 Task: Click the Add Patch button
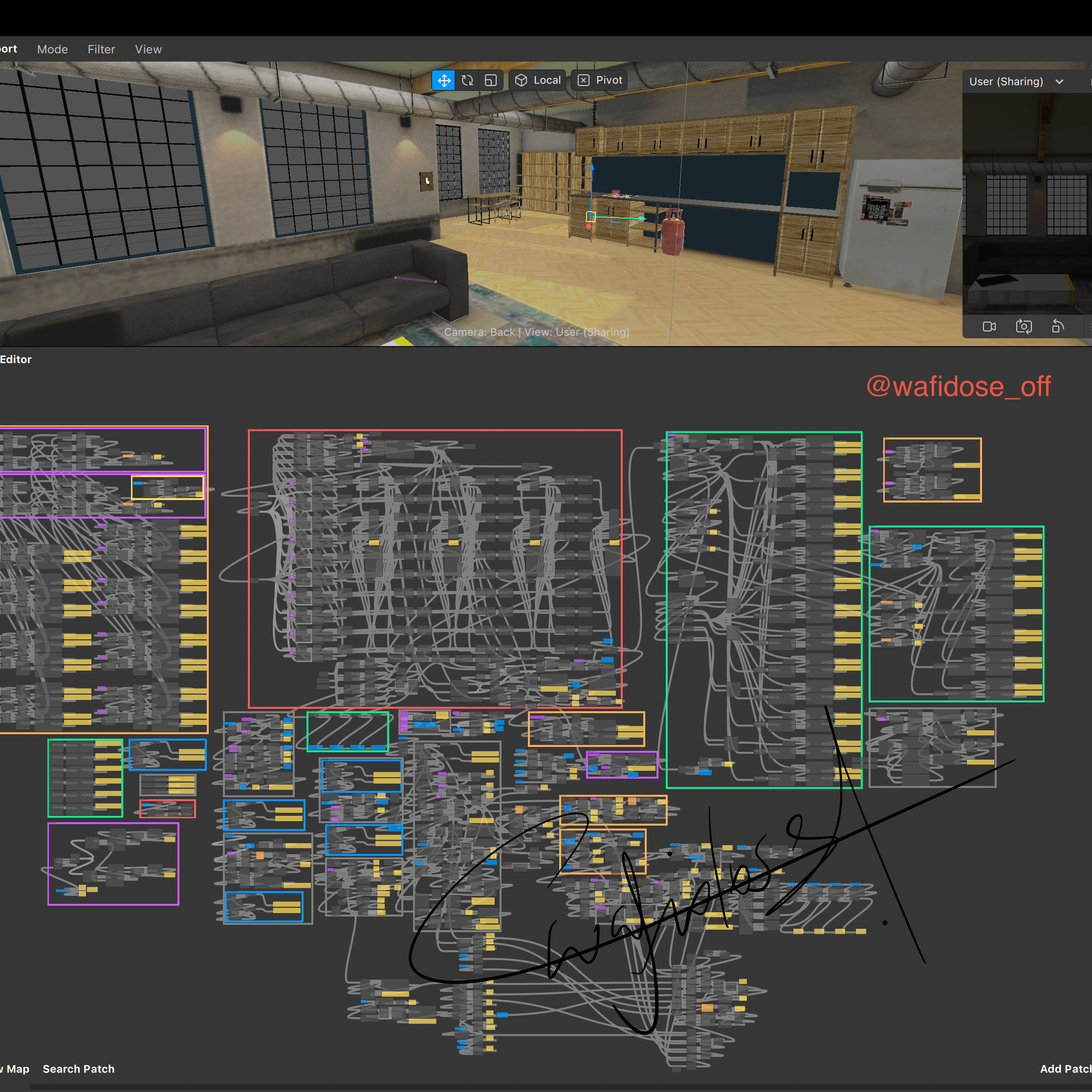pyautogui.click(x=1065, y=1069)
